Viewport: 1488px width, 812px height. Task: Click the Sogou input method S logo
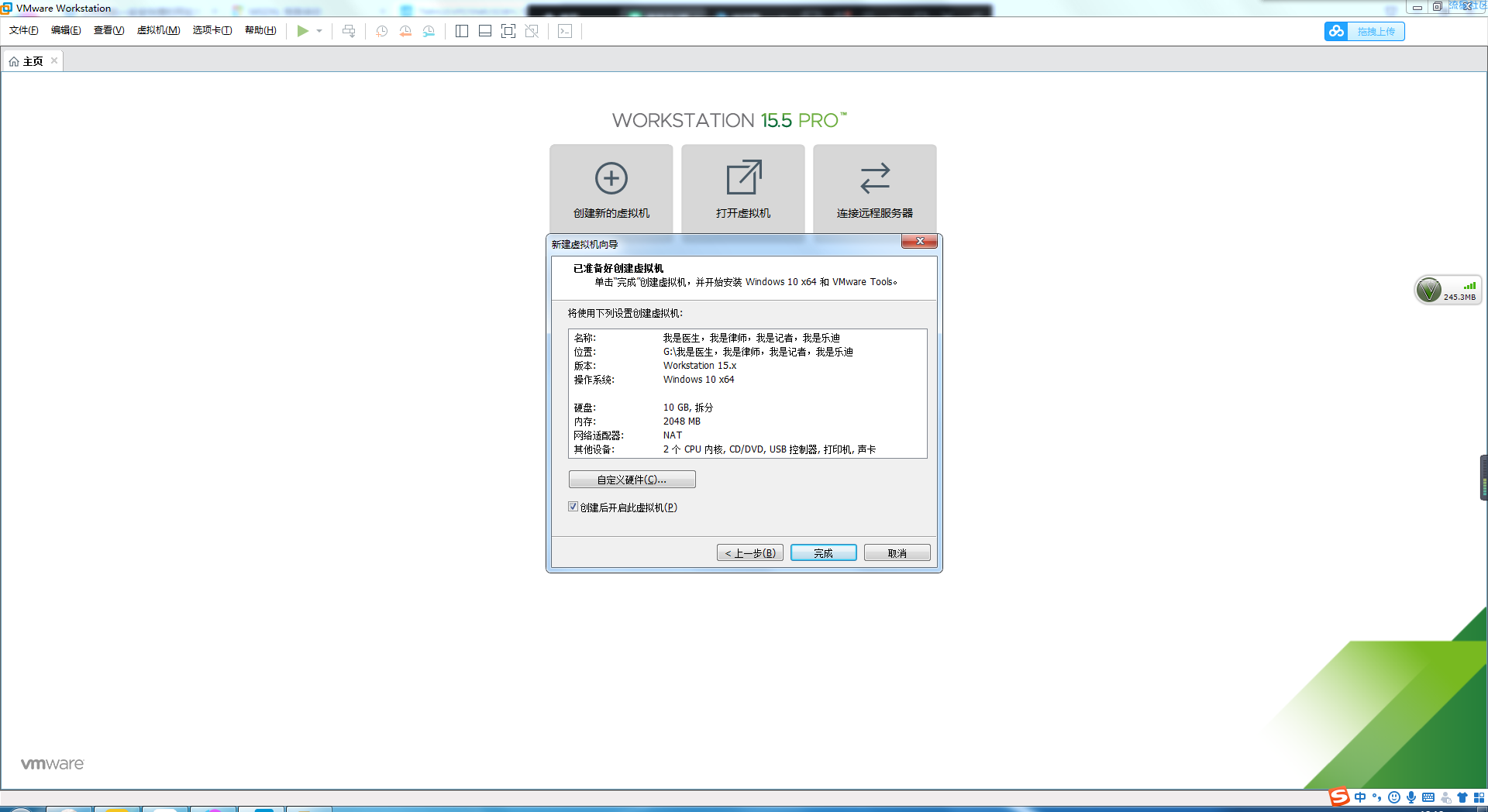tap(1339, 797)
